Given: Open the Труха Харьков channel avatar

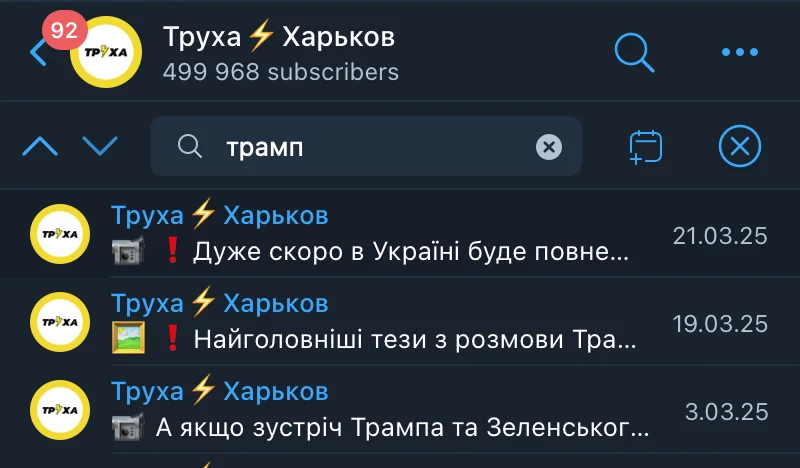Looking at the screenshot, I should (x=106, y=52).
